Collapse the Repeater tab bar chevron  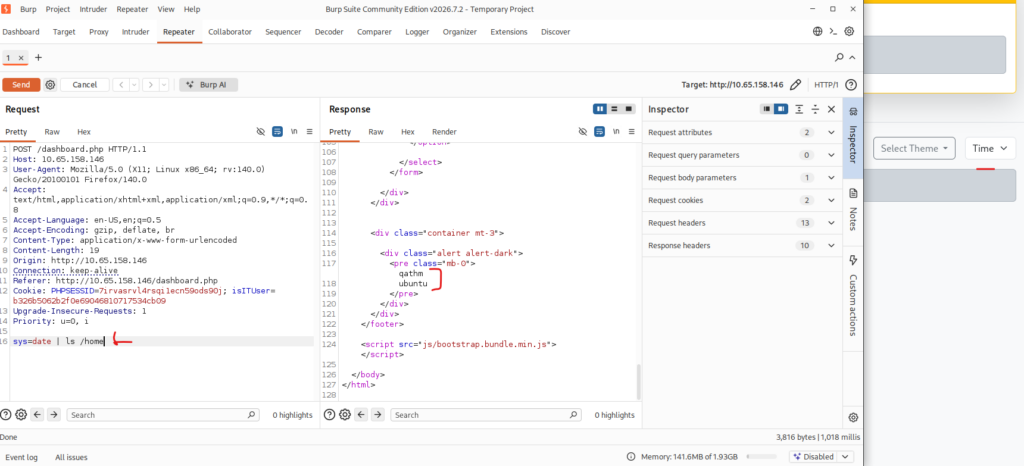pyautogui.click(x=852, y=57)
